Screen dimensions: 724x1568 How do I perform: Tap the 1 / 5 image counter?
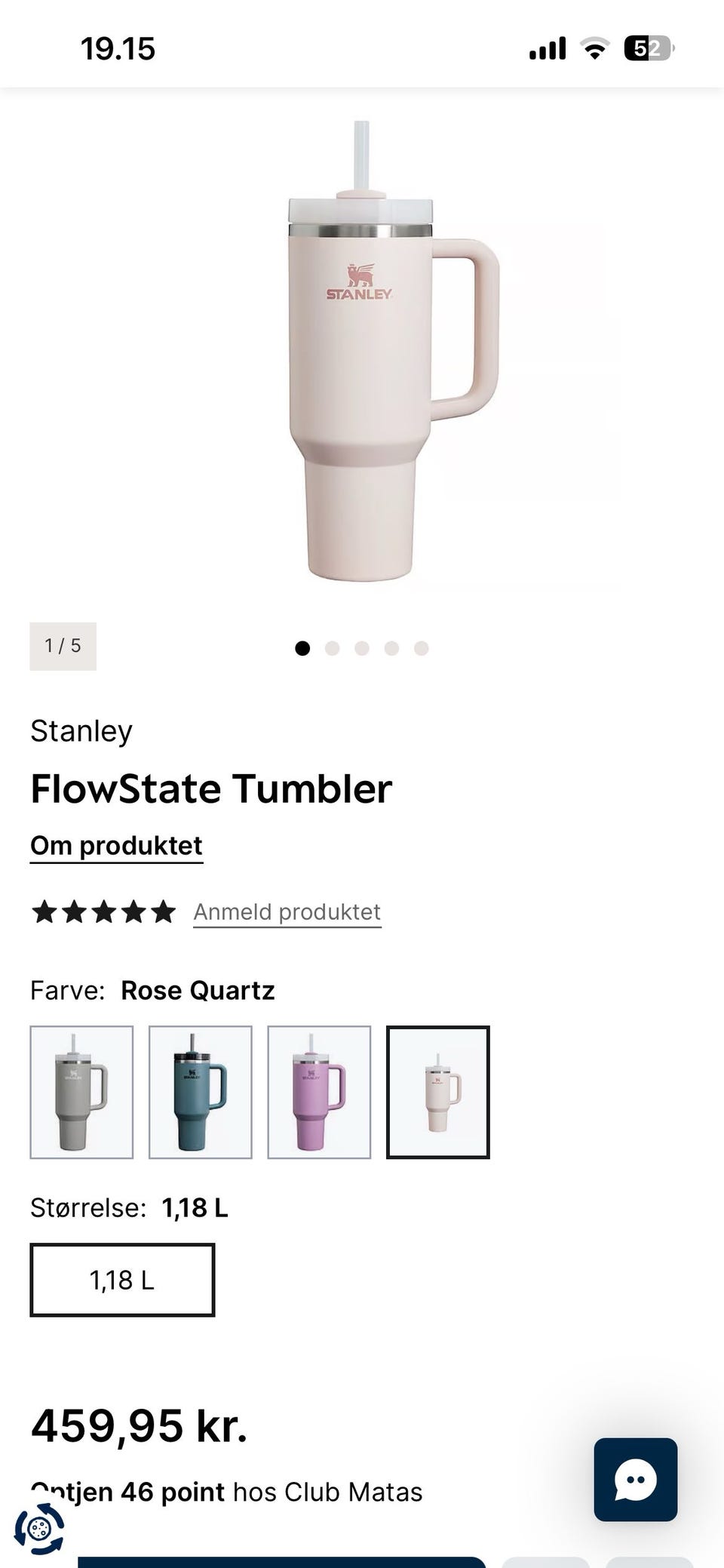tap(63, 646)
